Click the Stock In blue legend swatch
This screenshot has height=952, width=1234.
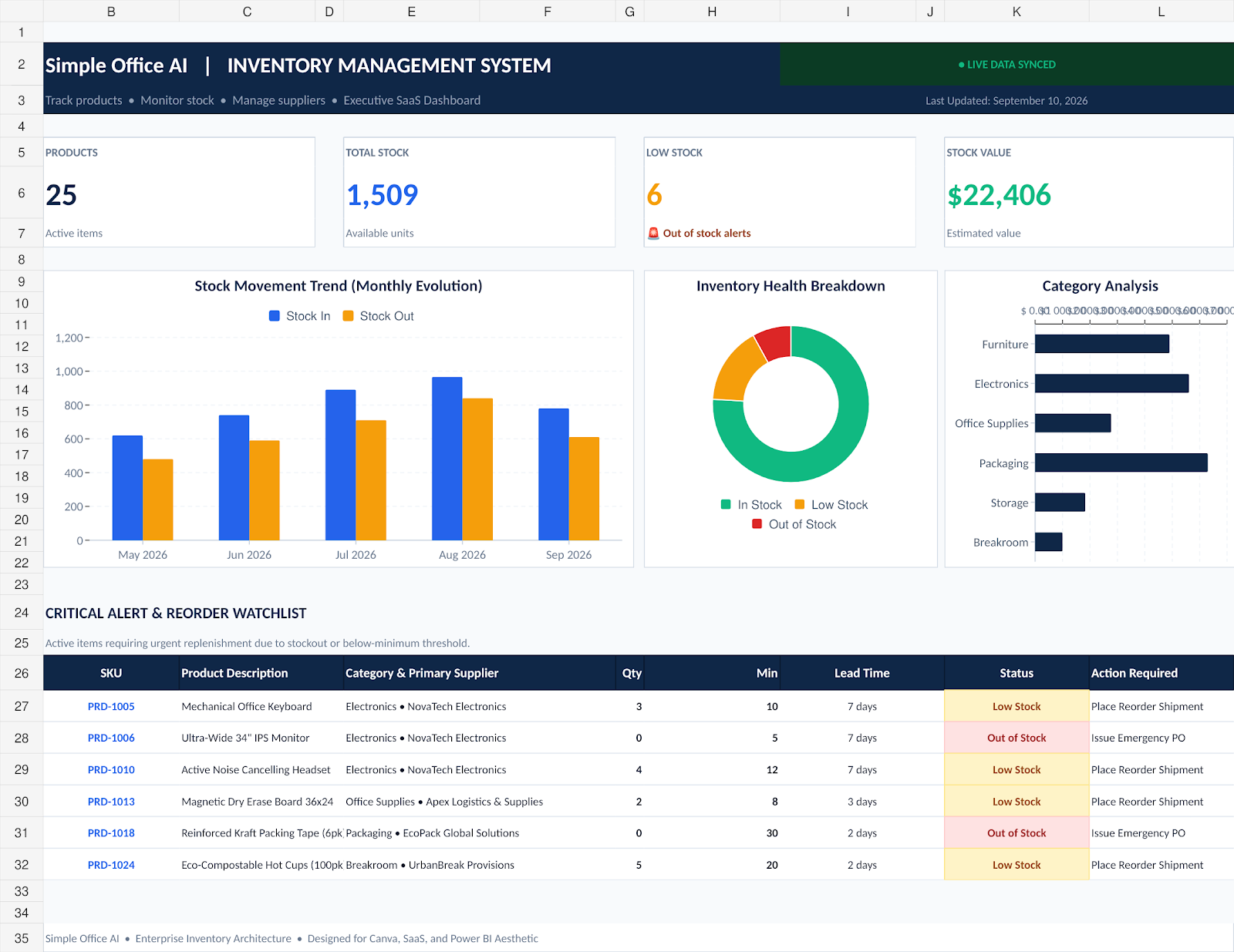pyautogui.click(x=274, y=316)
